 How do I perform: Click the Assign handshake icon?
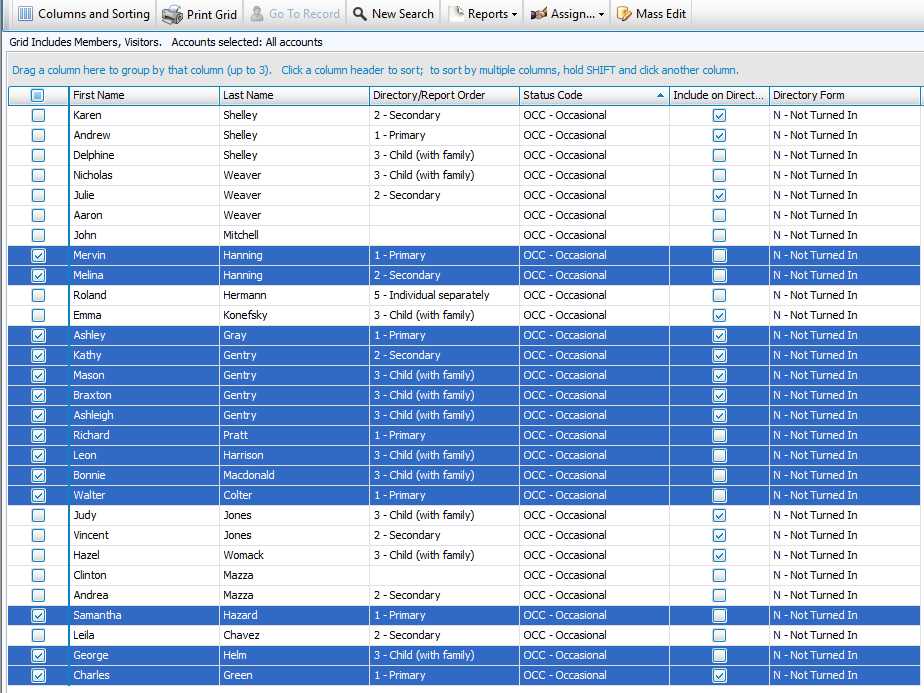[539, 14]
